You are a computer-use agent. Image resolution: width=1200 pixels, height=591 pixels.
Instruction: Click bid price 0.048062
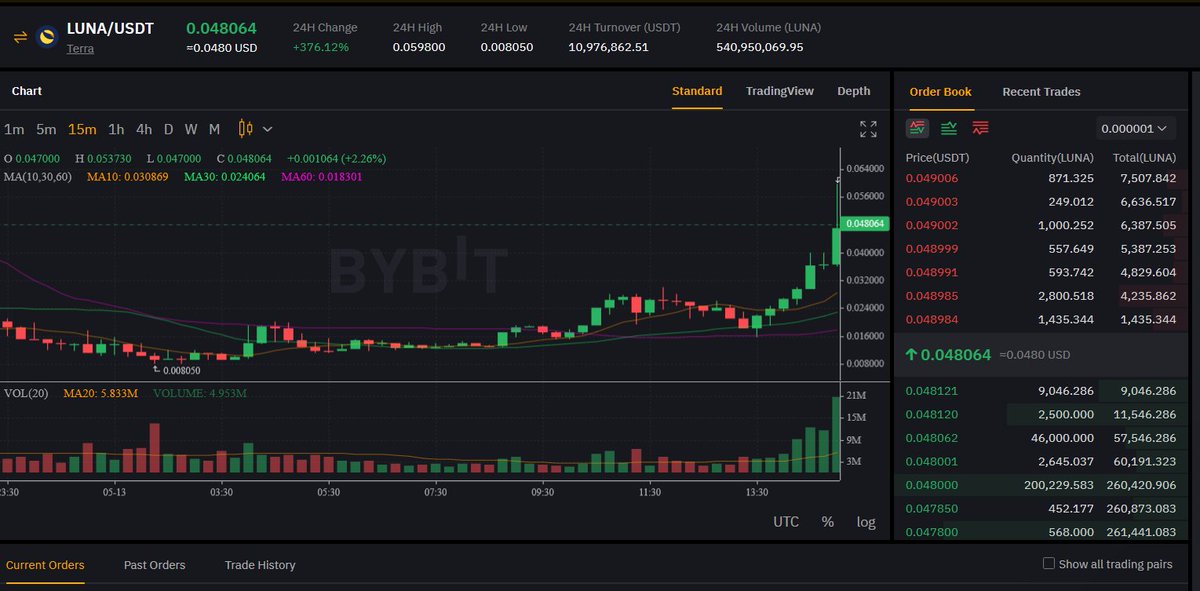931,438
